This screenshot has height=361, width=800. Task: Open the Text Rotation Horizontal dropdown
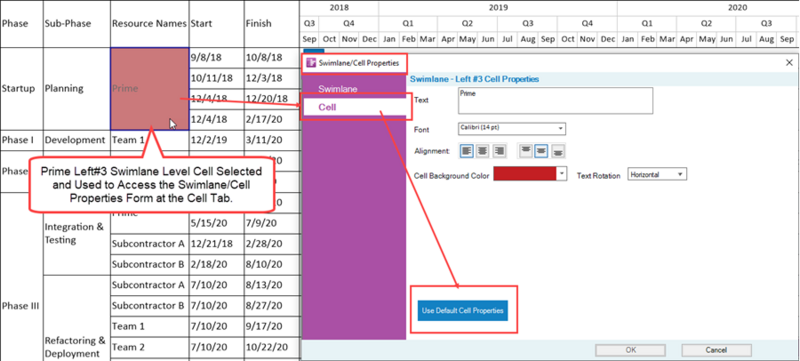tap(657, 174)
